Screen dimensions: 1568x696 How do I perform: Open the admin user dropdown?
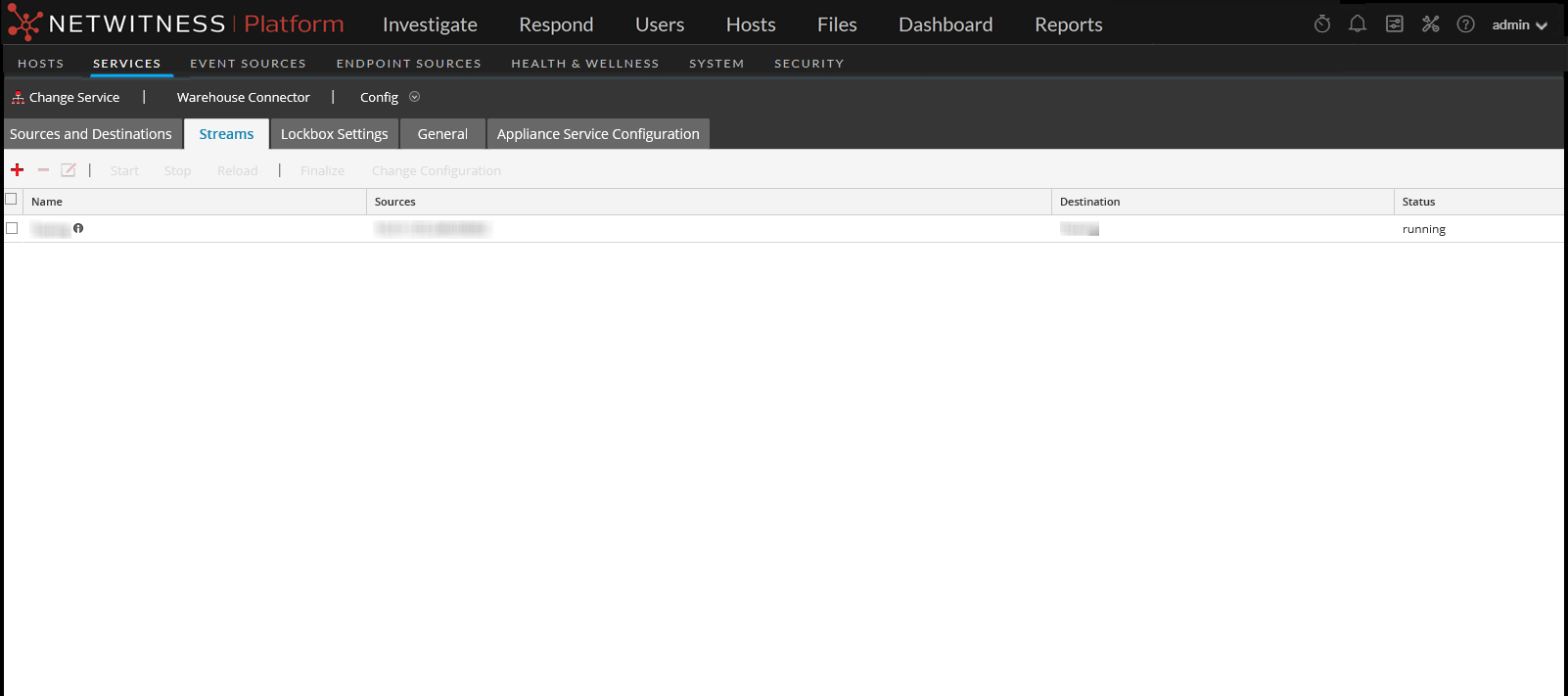coord(1519,25)
